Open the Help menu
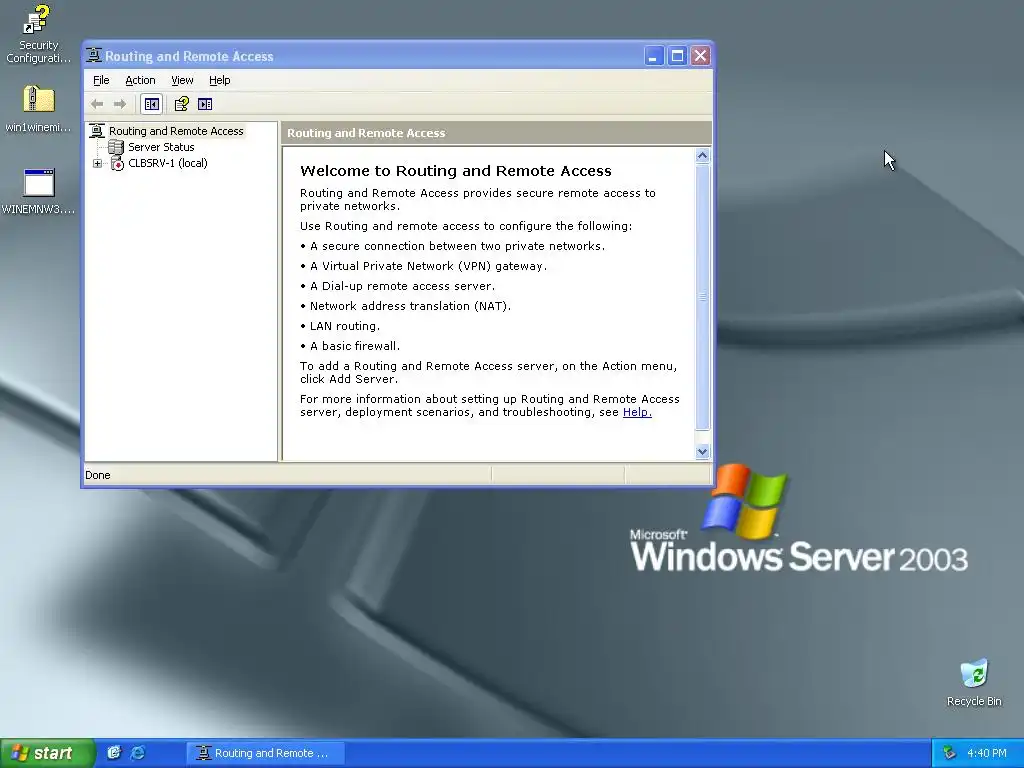 (219, 80)
